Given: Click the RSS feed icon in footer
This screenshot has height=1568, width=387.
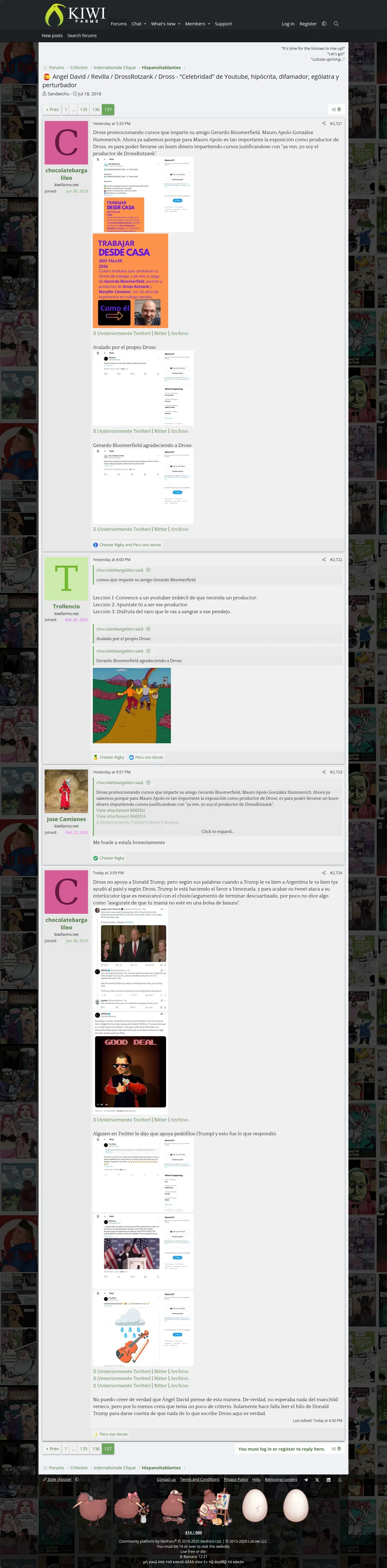Looking at the screenshot, I should pos(340,1479).
